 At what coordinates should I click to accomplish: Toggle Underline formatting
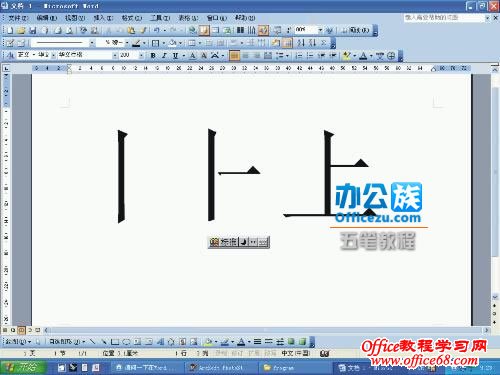[x=175, y=56]
